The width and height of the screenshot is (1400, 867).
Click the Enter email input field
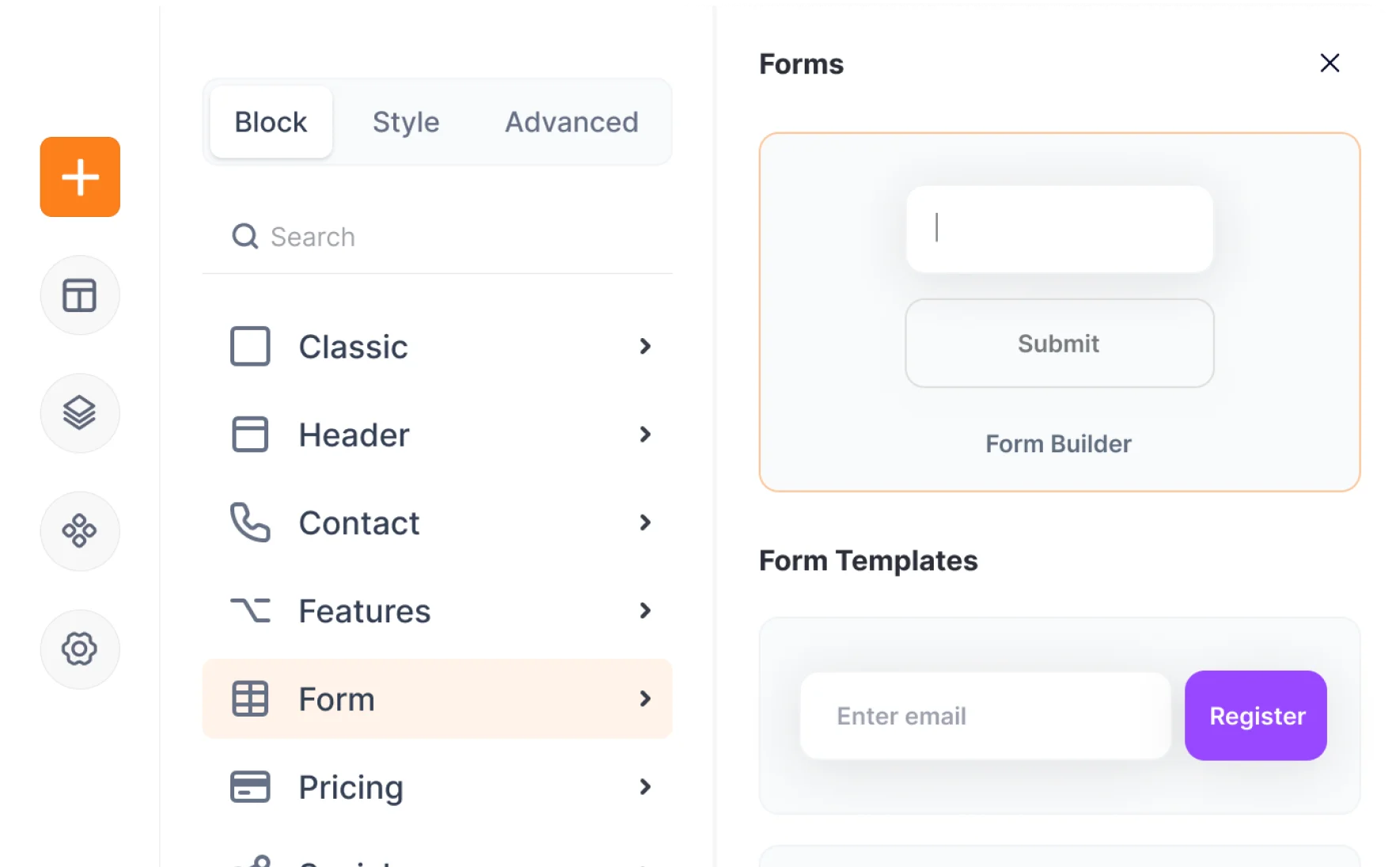pyautogui.click(x=985, y=716)
